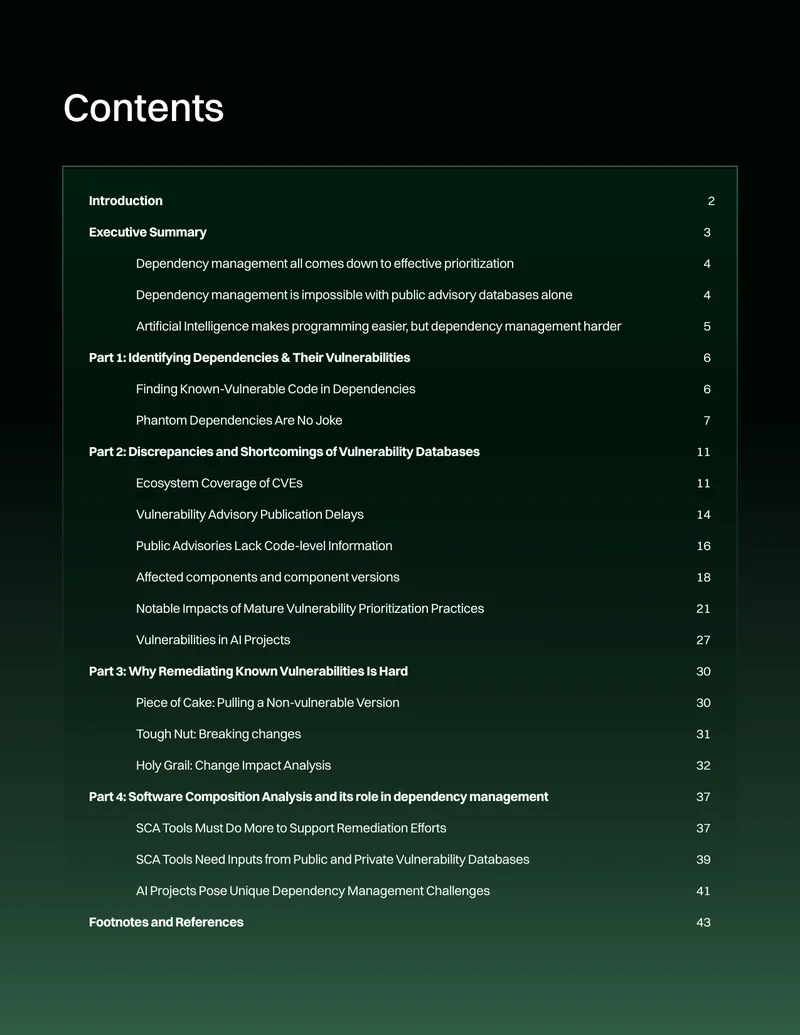Open 'Tough Nut: Breaking changes' entry
Viewport: 800px width, 1035px height.
coord(218,734)
